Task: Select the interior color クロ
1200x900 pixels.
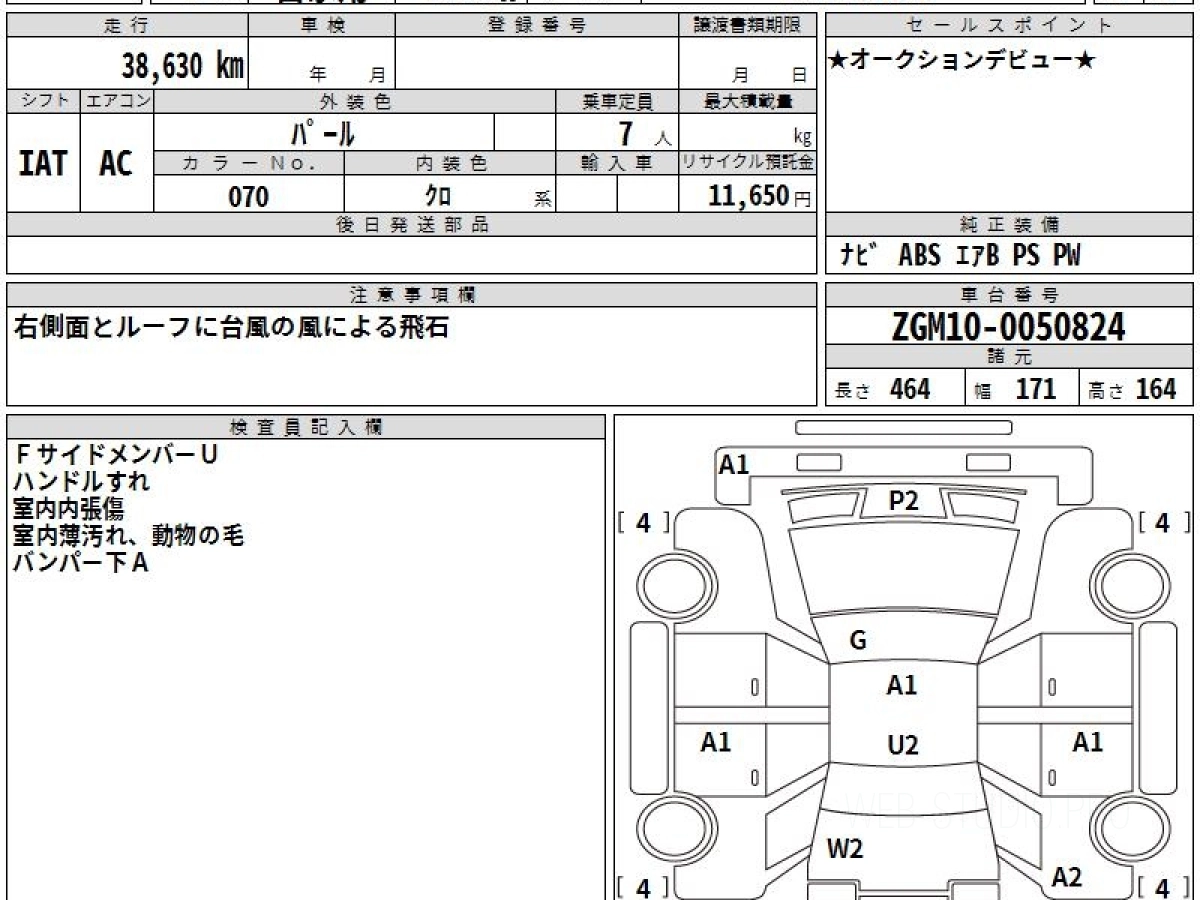Action: coord(438,196)
